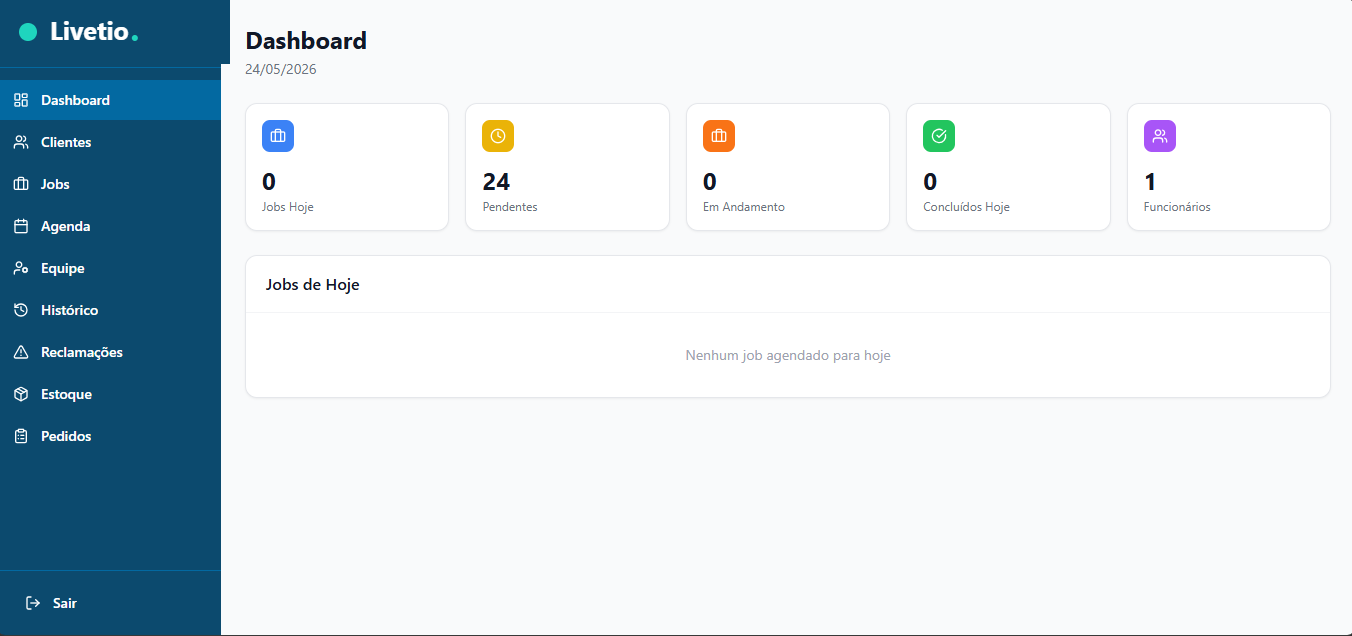Screen dimensions: 1352x636
Task: Navigate to Agenda
Action: coord(110,226)
